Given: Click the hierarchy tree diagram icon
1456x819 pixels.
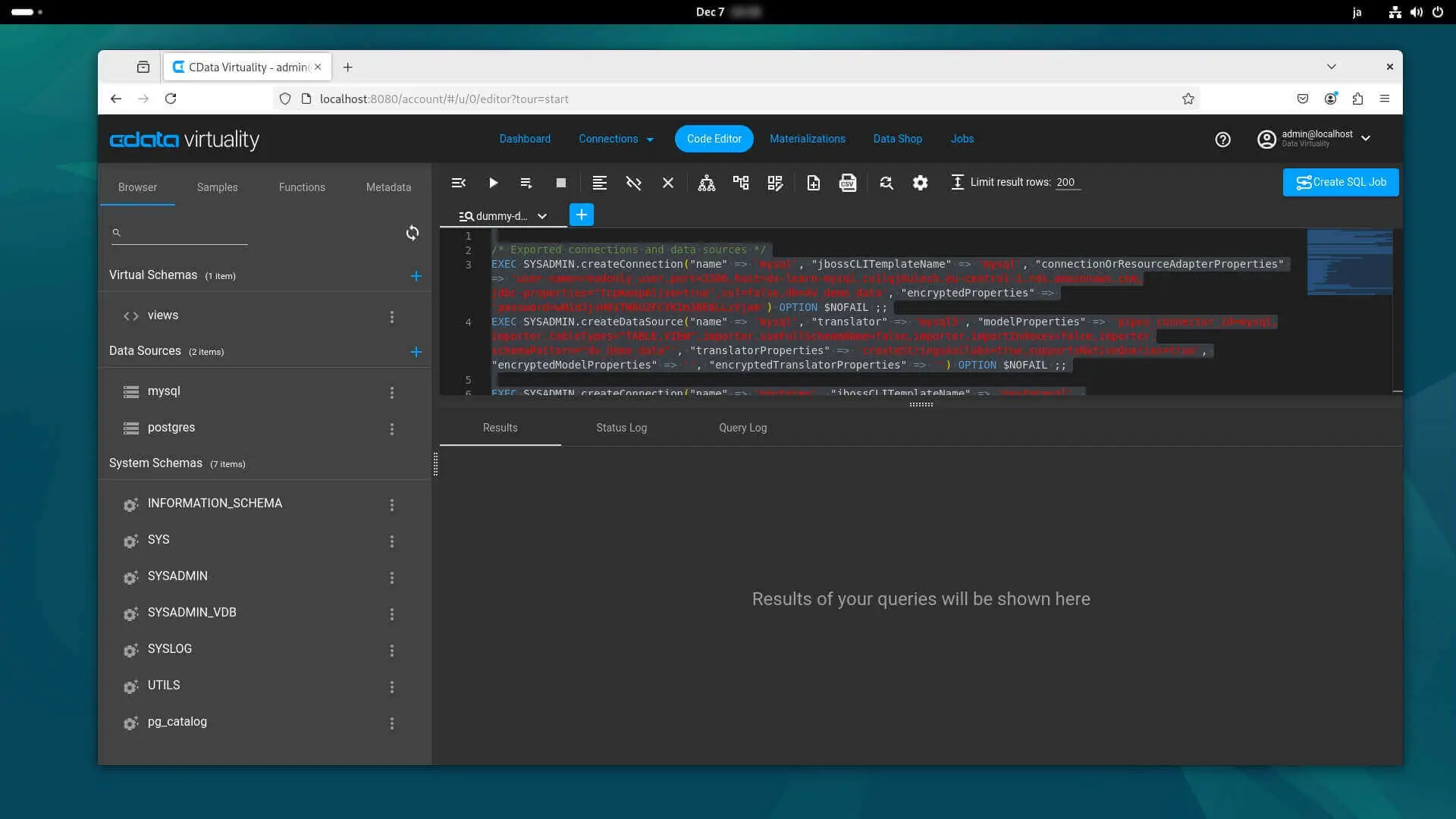Looking at the screenshot, I should (x=706, y=183).
